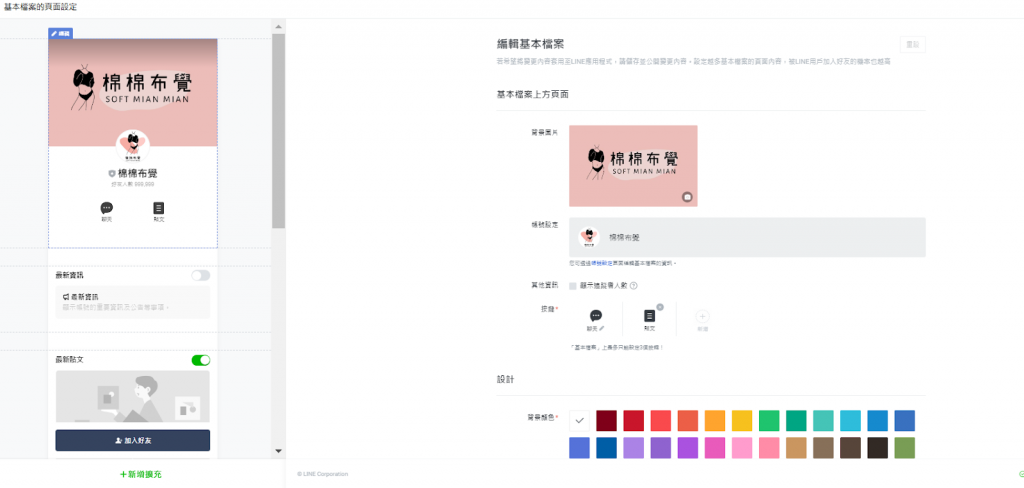Toggle the 最新資訊 switch on

coord(200,276)
